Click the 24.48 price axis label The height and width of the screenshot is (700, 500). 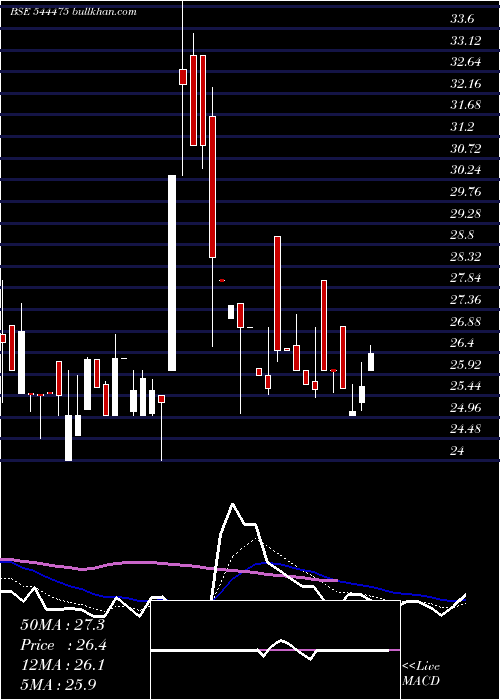point(466,429)
